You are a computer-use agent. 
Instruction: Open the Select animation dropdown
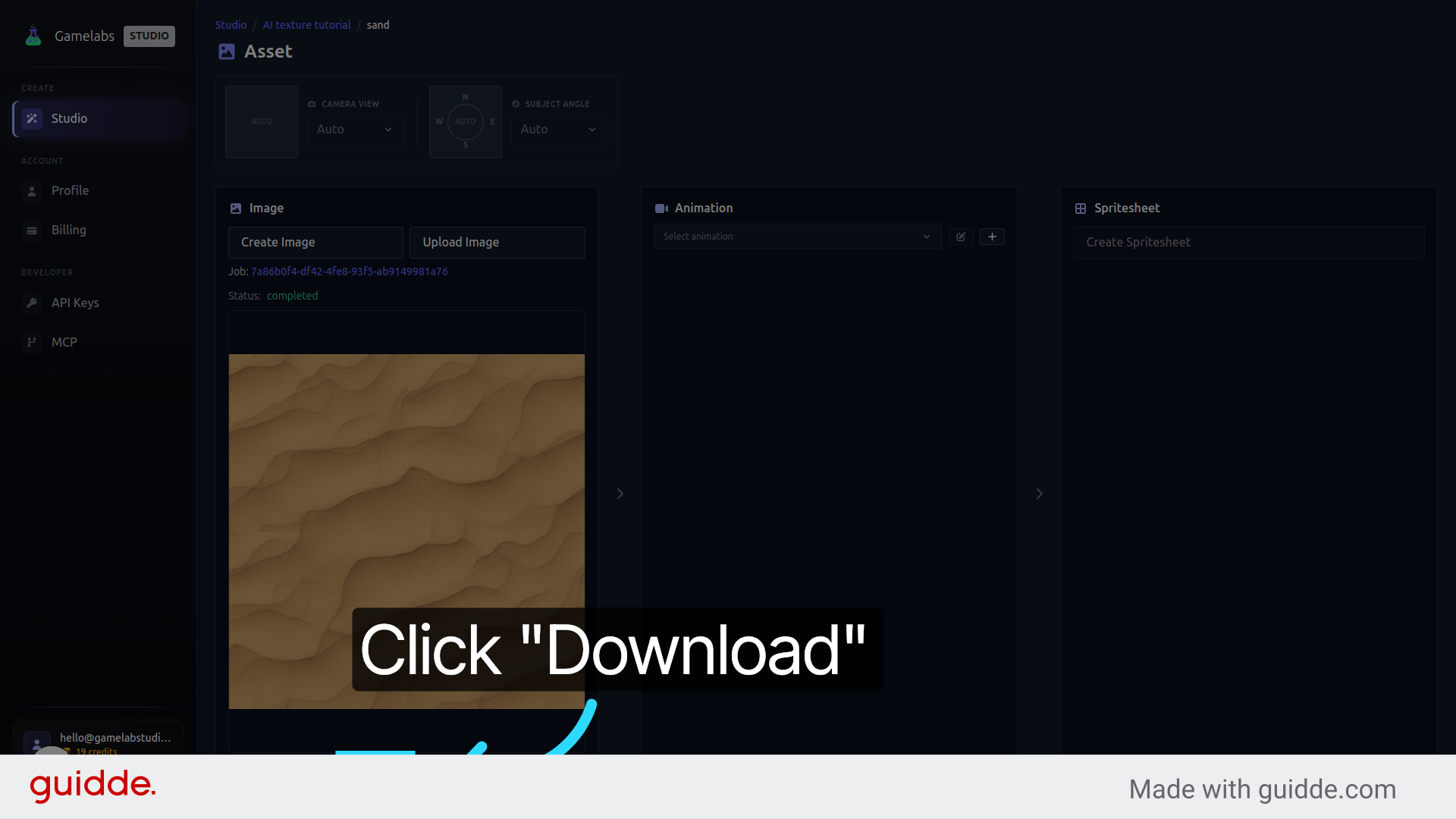[798, 237]
